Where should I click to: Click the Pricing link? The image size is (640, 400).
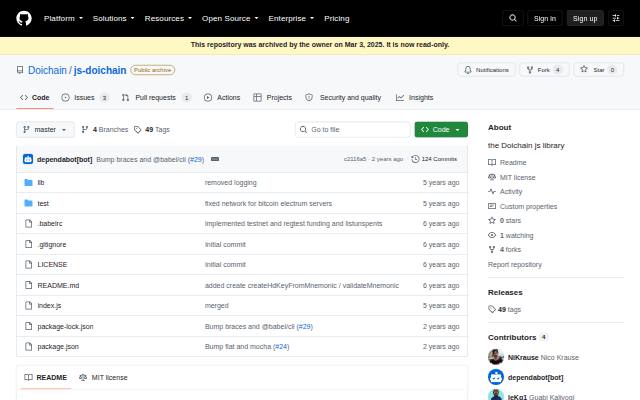pos(337,18)
